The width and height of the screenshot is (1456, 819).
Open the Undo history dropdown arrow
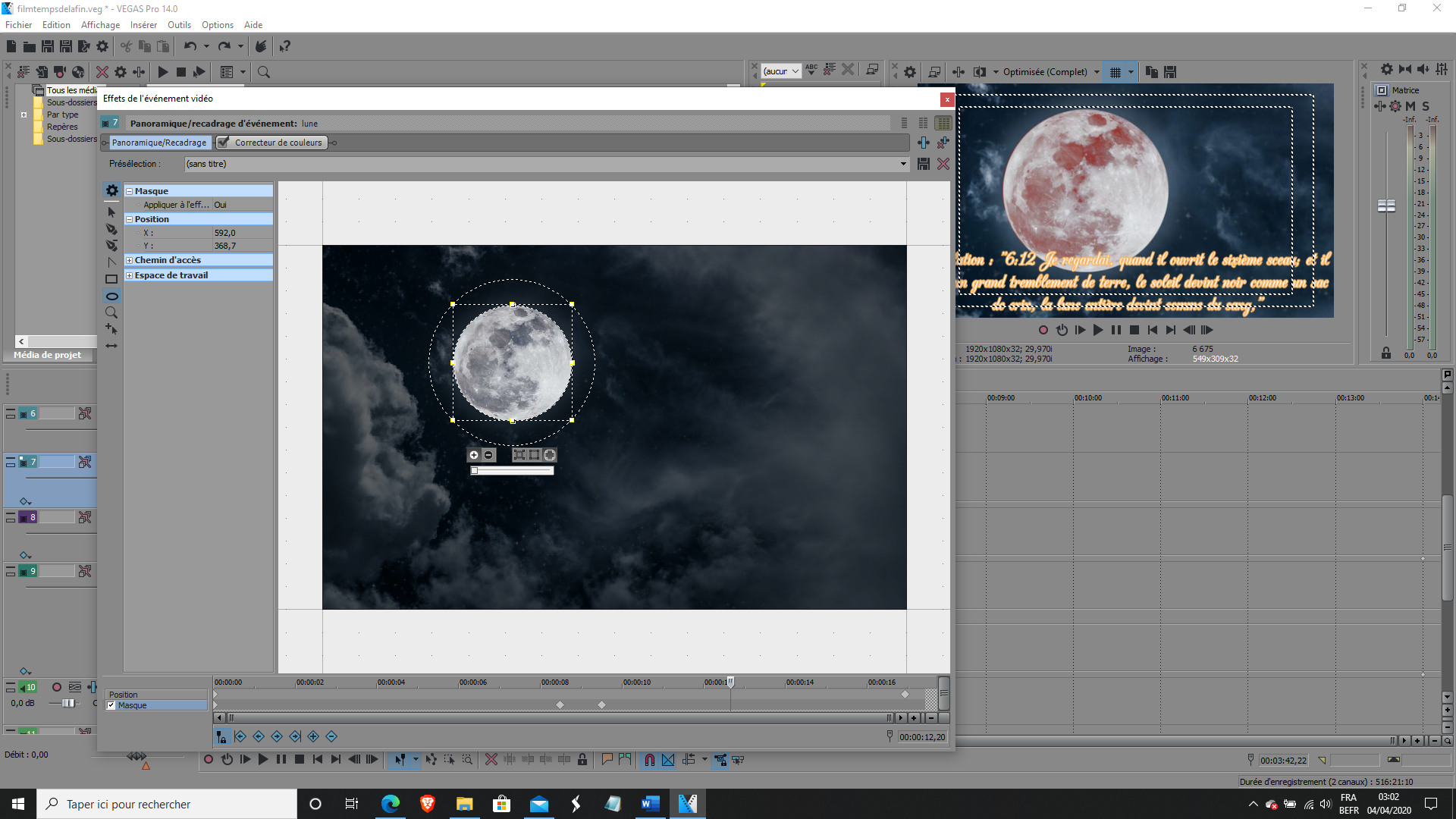pos(206,46)
